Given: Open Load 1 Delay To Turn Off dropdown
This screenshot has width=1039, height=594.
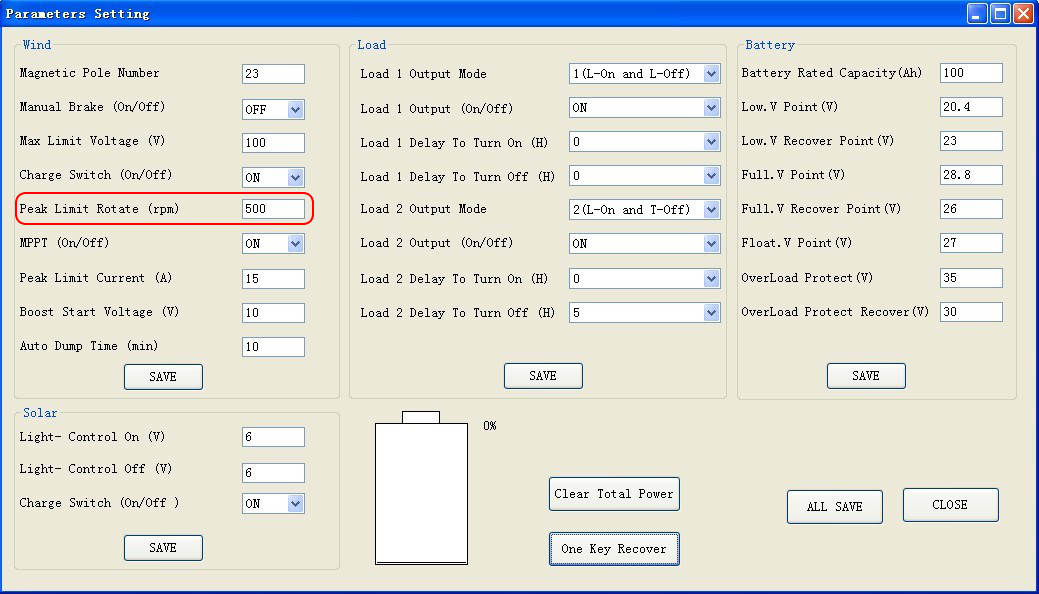Looking at the screenshot, I should (645, 176).
